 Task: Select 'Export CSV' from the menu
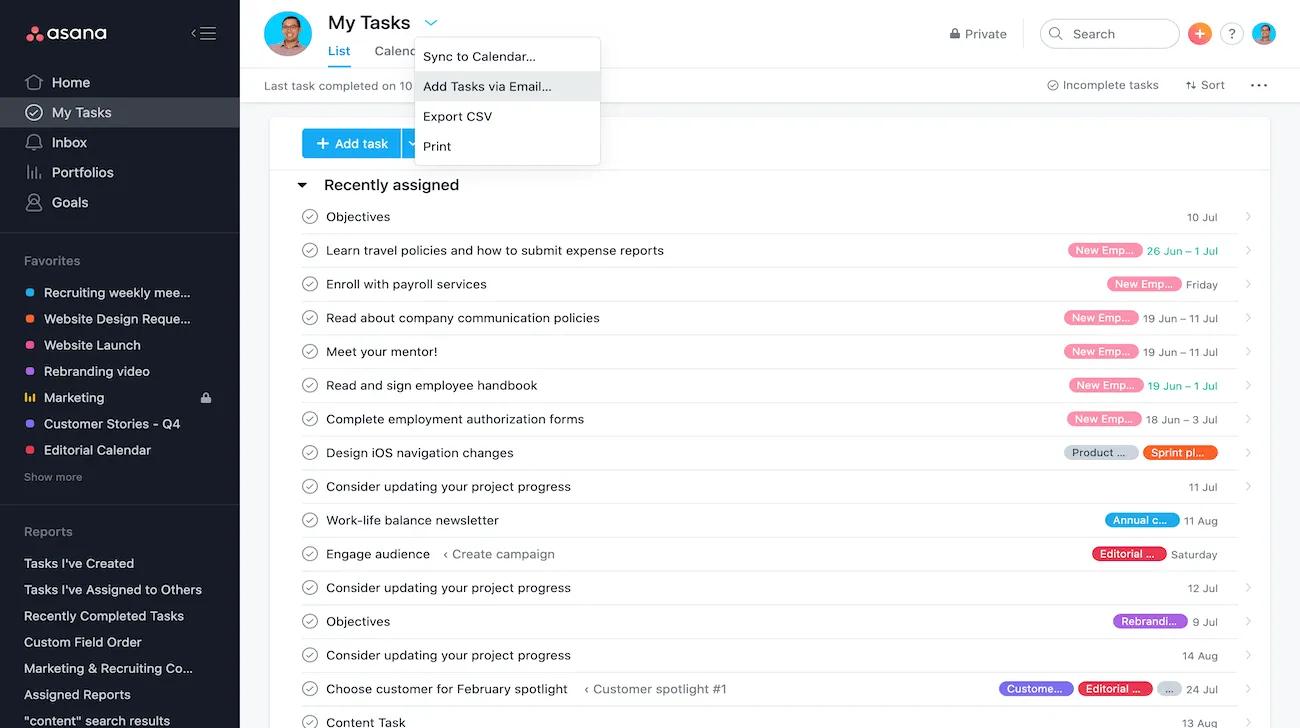pos(457,116)
